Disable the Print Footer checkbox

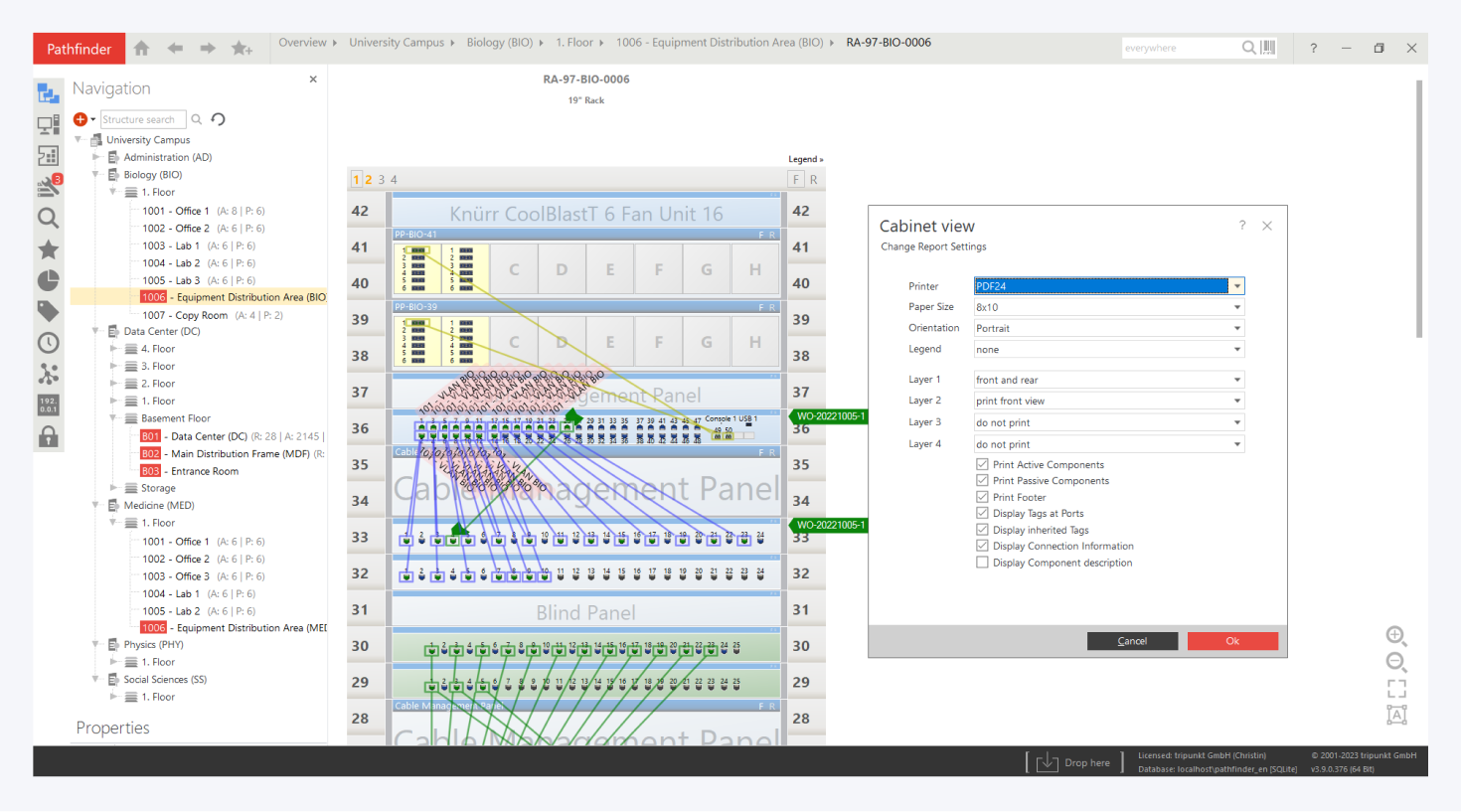click(982, 497)
